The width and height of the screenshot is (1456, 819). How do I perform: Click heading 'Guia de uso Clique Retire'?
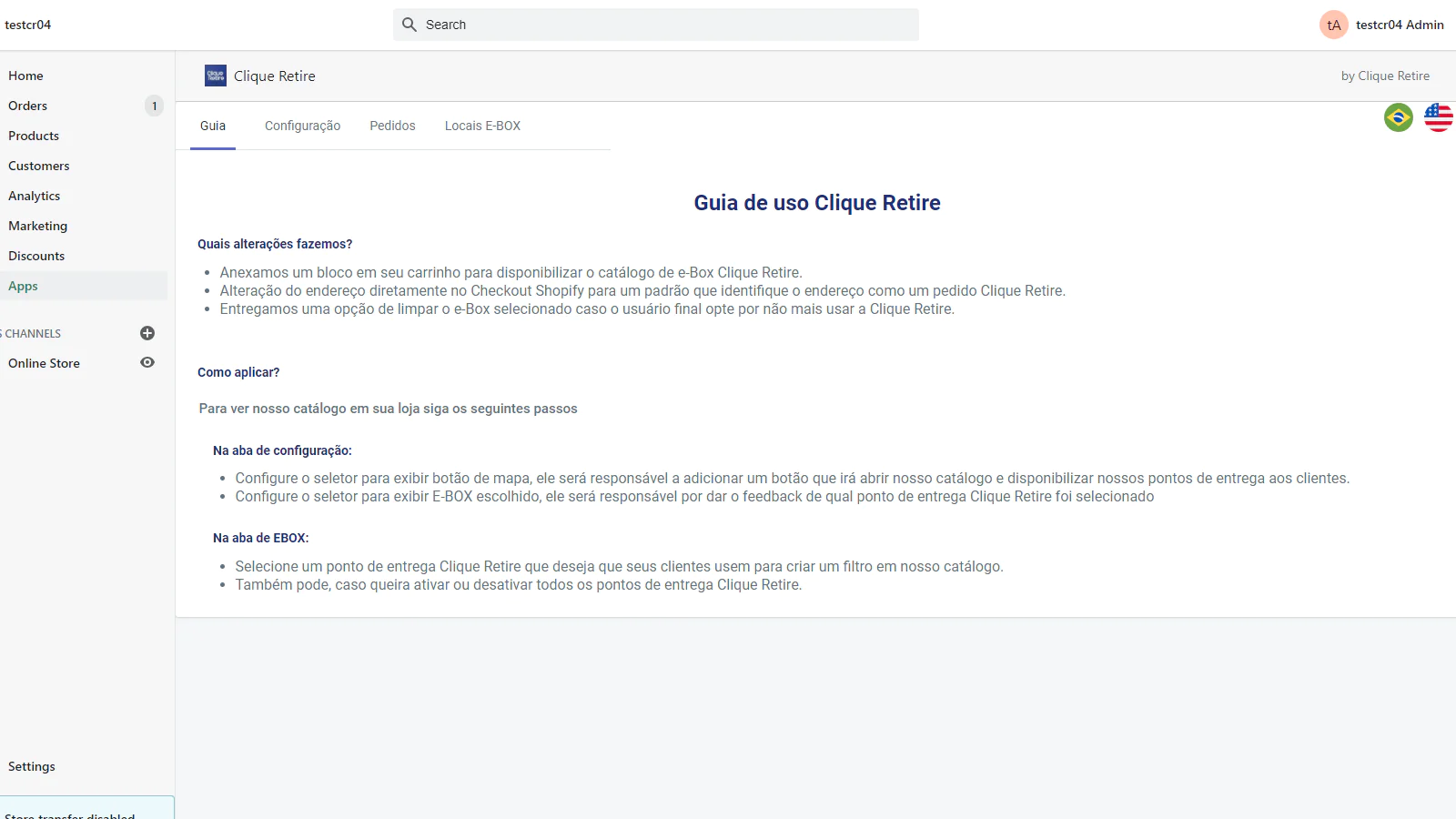817,203
